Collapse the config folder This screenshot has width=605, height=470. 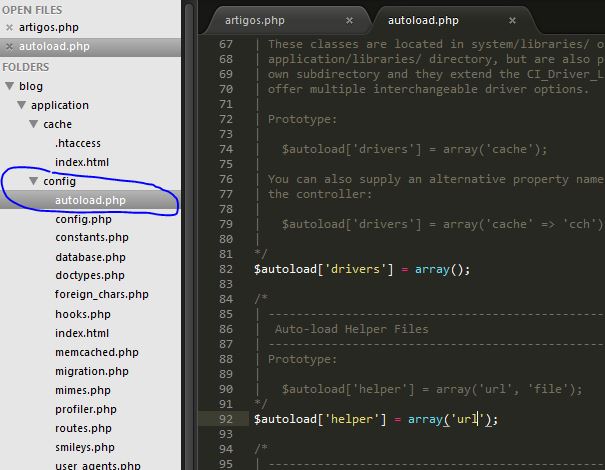click(x=34, y=181)
